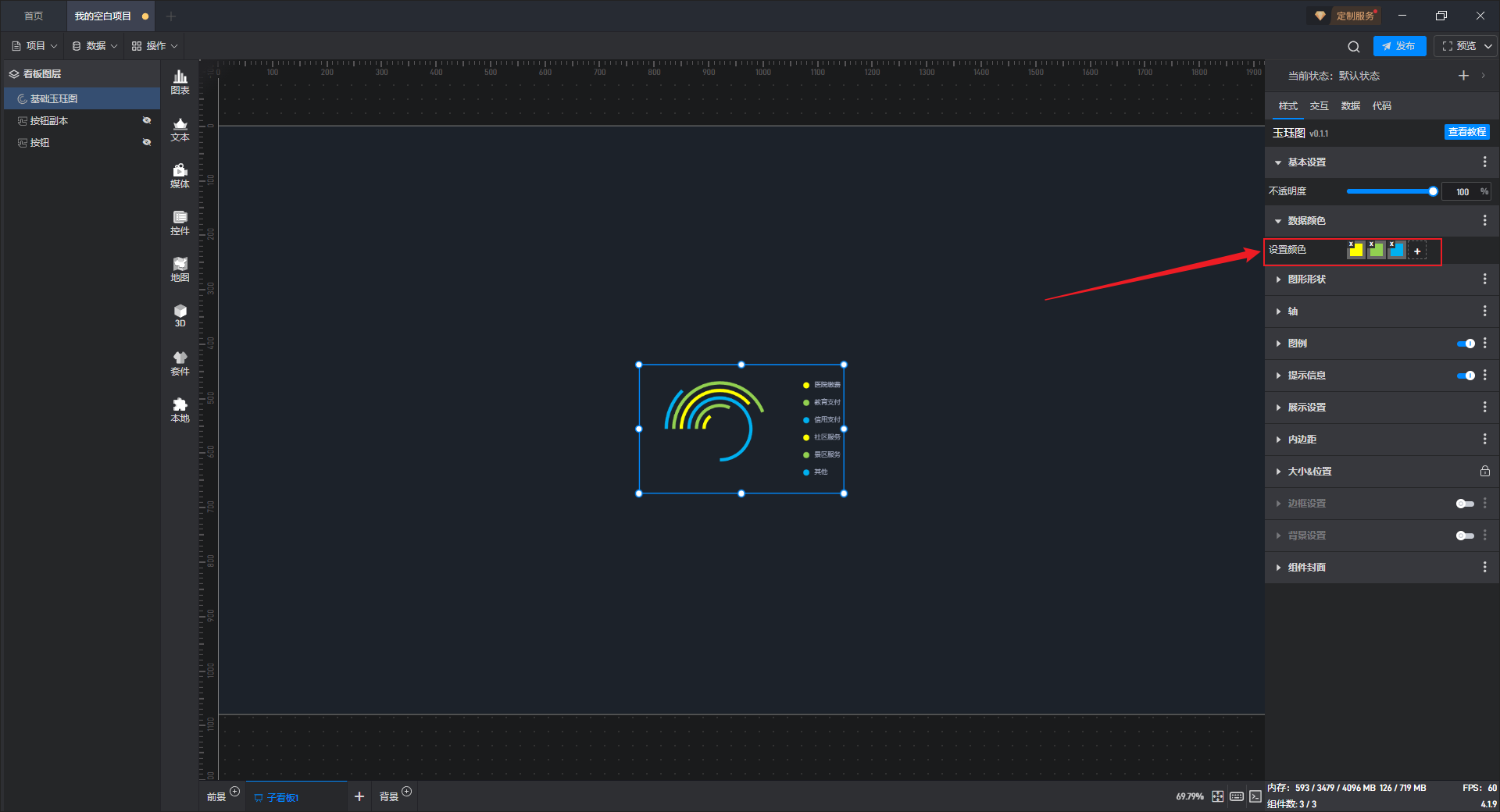Screen dimensions: 1500x812
Task: Open the console terminal icon
Action: [x=1255, y=796]
